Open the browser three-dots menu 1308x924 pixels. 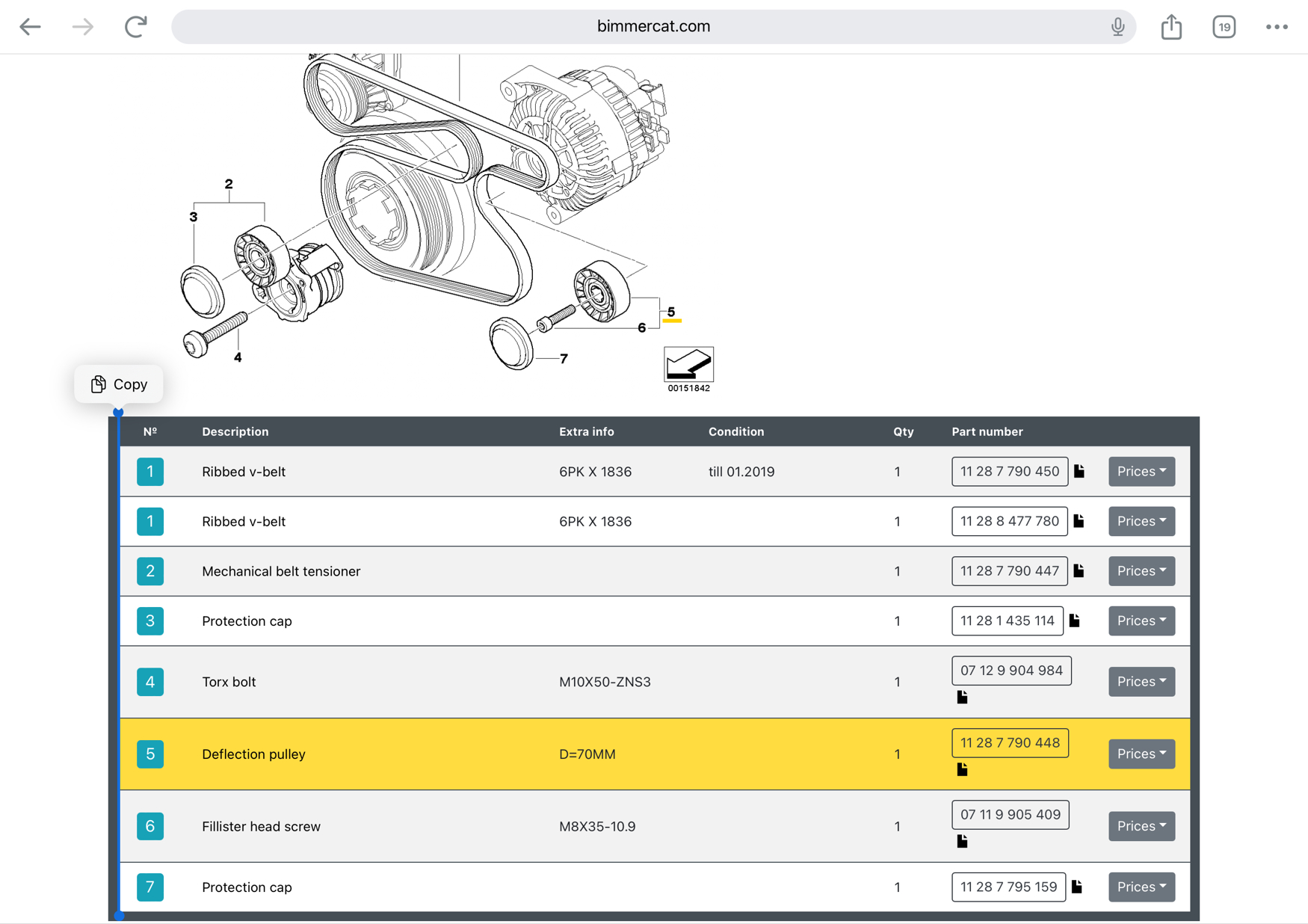coord(1277,27)
